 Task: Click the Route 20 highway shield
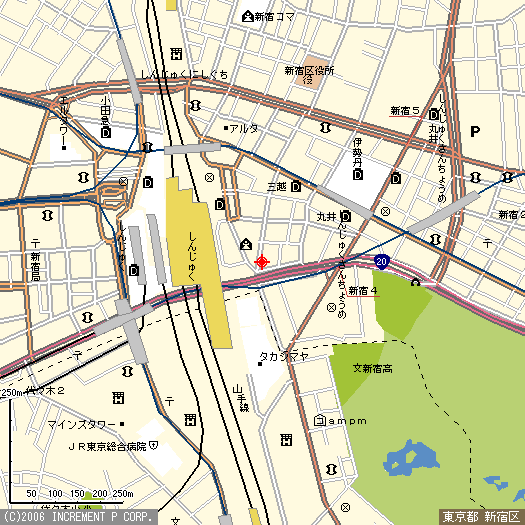coord(382,261)
